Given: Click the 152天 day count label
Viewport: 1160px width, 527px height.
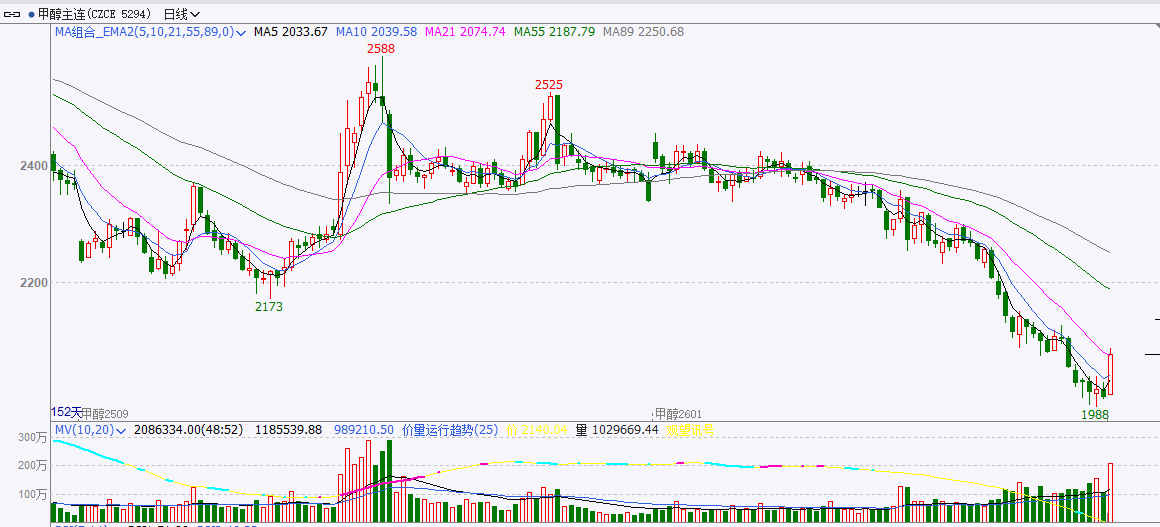Looking at the screenshot, I should (65, 412).
